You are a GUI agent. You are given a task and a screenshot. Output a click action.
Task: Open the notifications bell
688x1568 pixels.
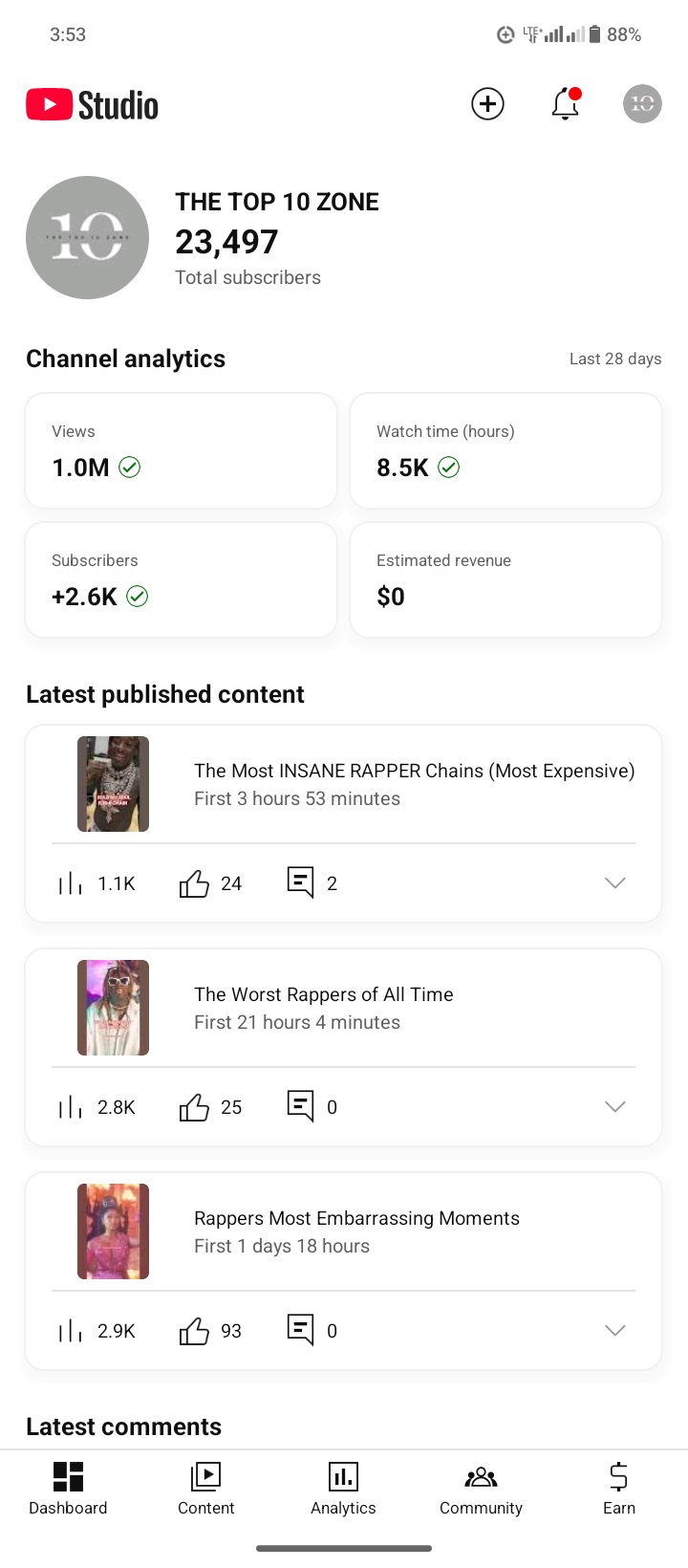coord(566,104)
